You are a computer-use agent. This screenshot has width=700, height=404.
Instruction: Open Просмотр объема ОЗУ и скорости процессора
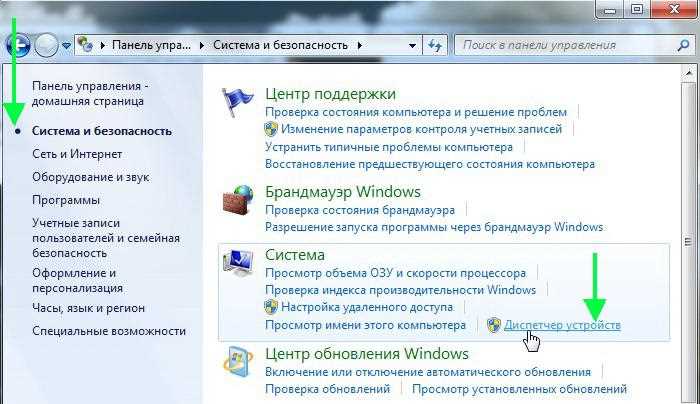(x=396, y=273)
